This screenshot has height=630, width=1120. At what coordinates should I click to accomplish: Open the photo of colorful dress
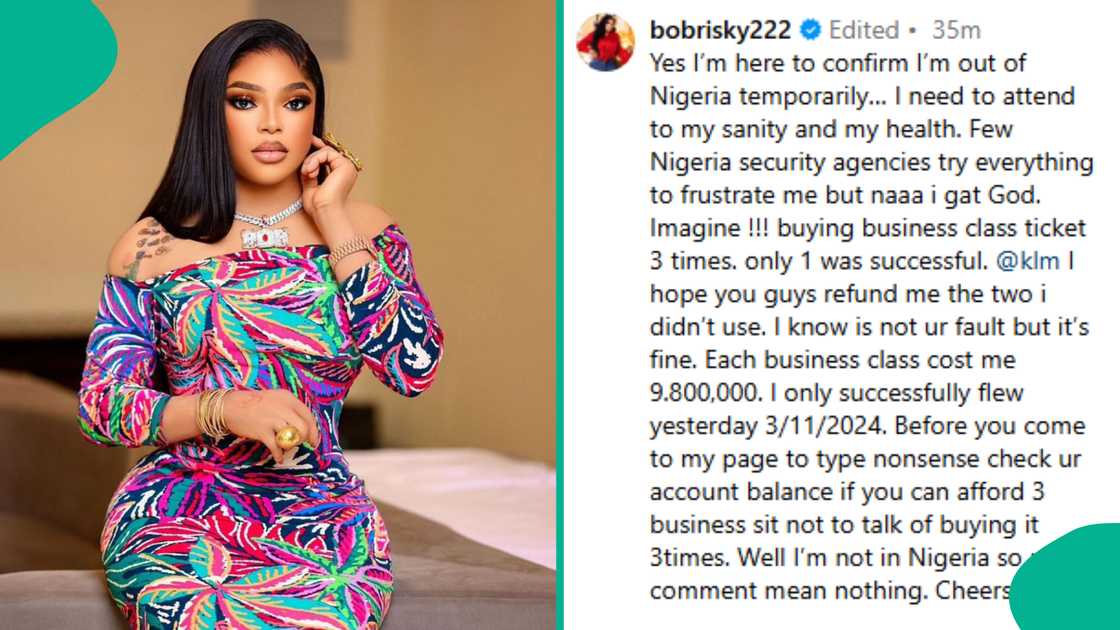tap(277, 315)
